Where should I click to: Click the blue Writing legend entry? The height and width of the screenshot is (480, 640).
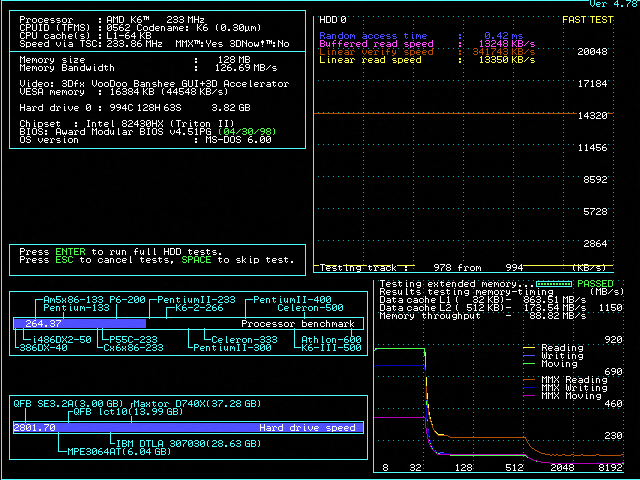click(553, 356)
